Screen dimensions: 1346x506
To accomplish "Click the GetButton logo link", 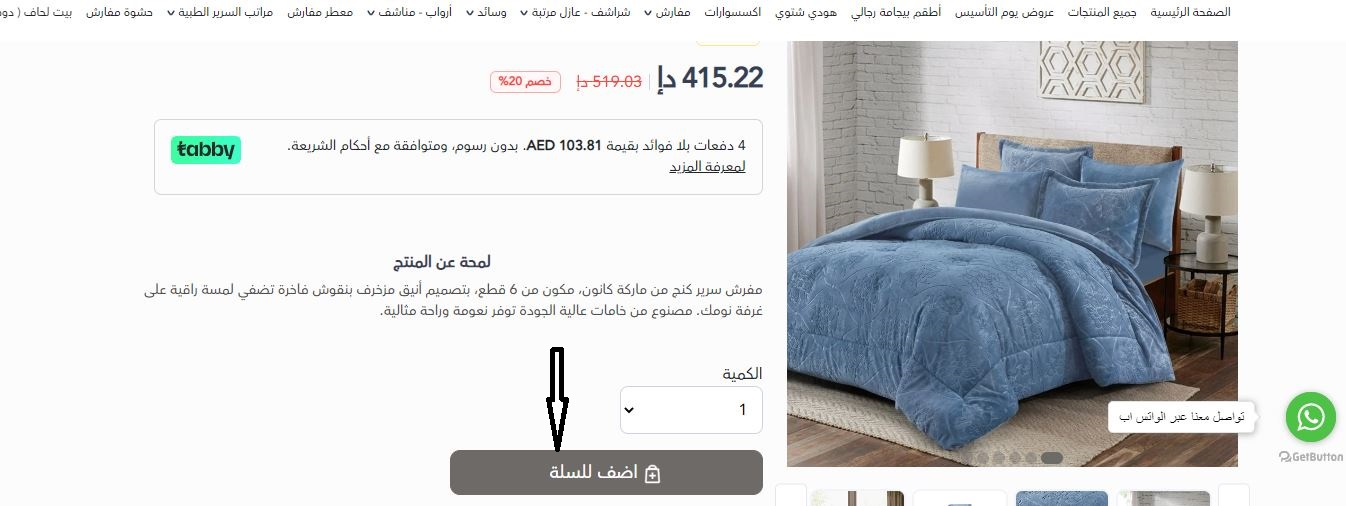I will 1311,457.
